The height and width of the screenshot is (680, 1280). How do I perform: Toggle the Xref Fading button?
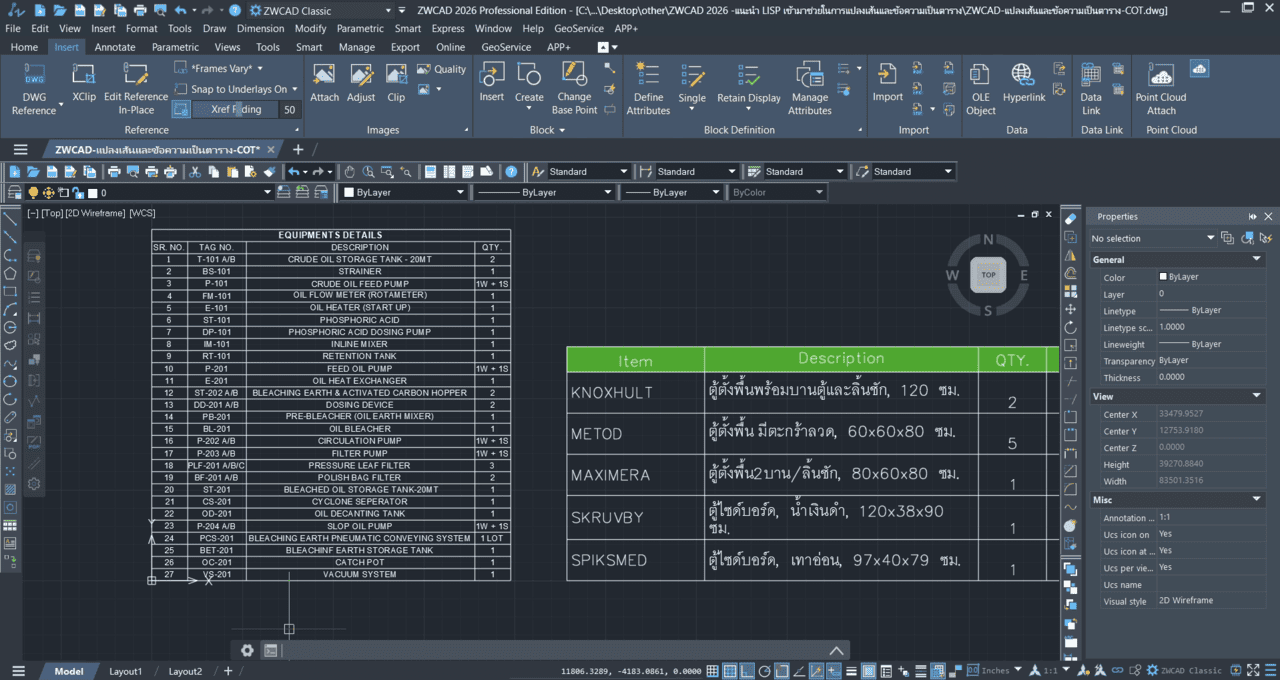182,110
